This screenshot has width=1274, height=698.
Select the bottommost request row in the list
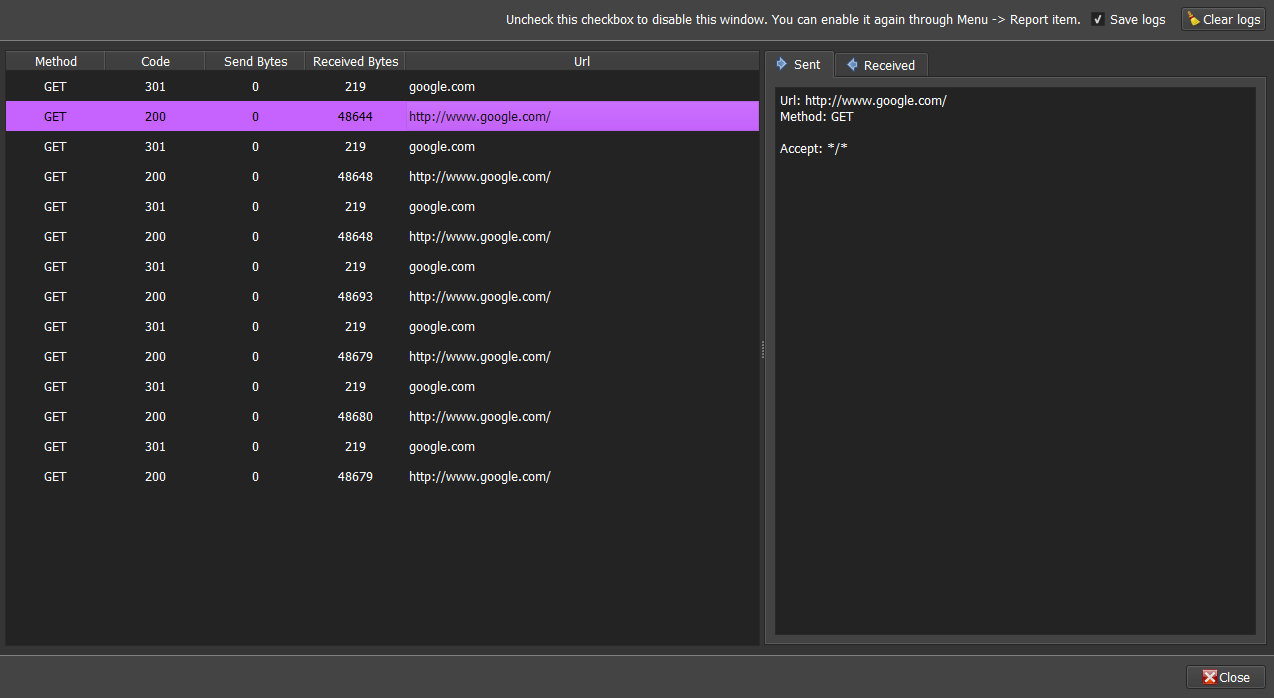click(355, 477)
